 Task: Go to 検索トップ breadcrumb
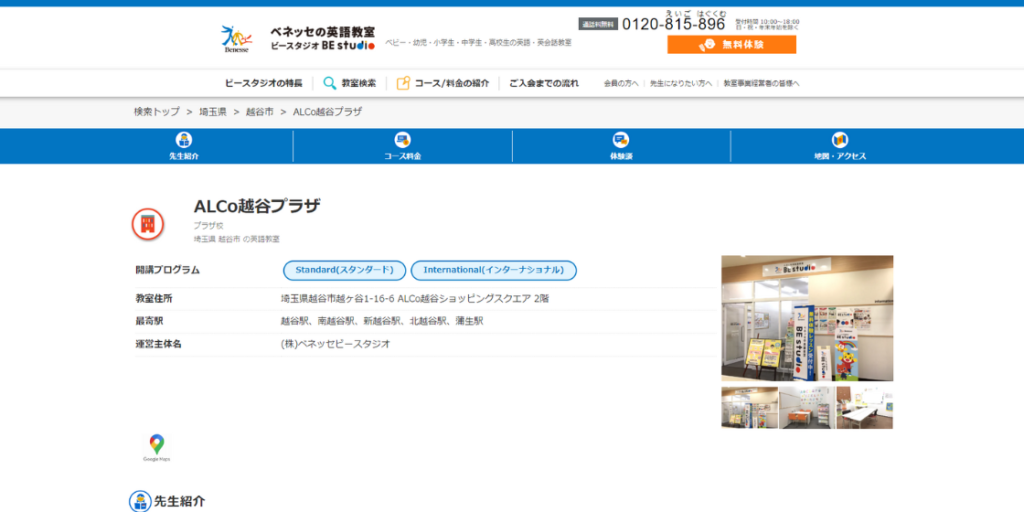click(157, 112)
